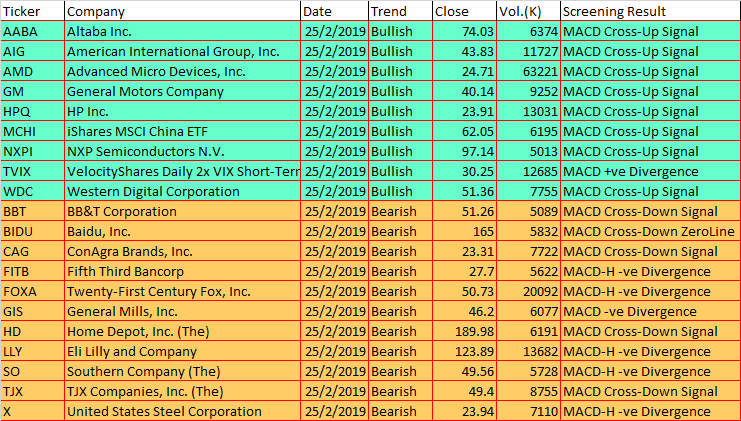
Task: Click Southern Company (The) cell
Action: (x=182, y=371)
